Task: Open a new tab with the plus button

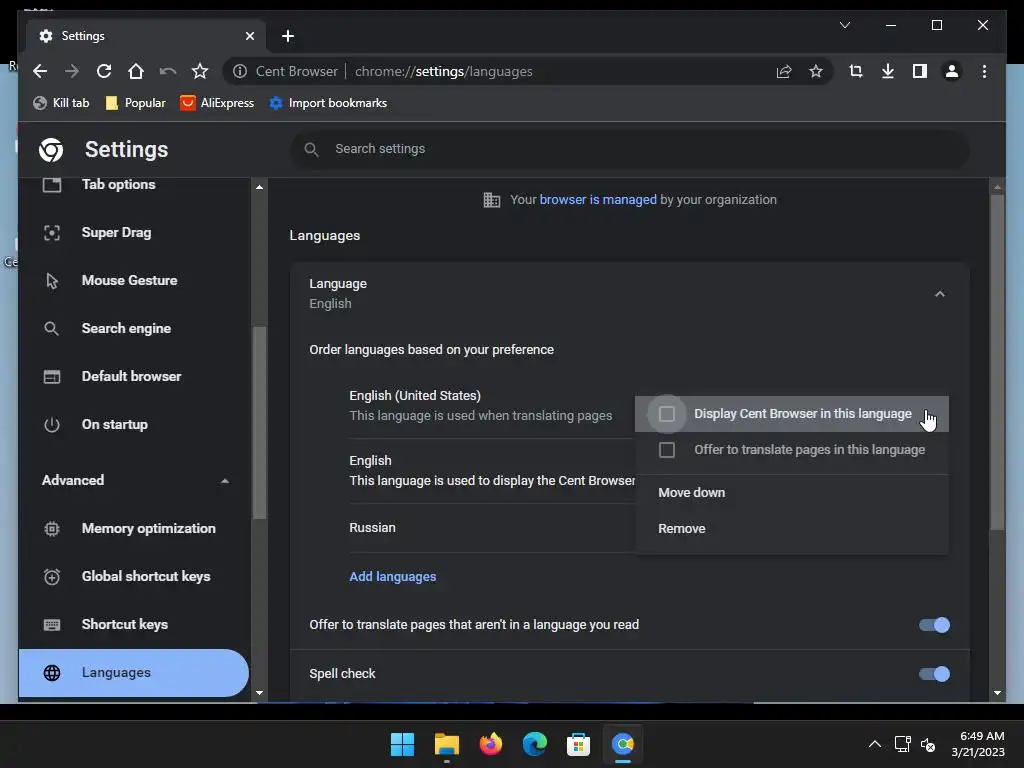Action: pyautogui.click(x=288, y=36)
